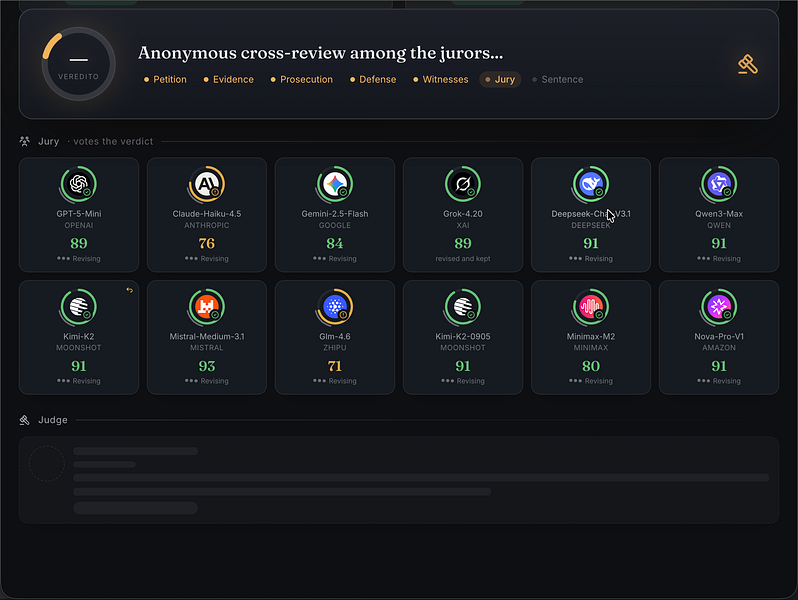Open the Prosecution stage

[x=301, y=79]
